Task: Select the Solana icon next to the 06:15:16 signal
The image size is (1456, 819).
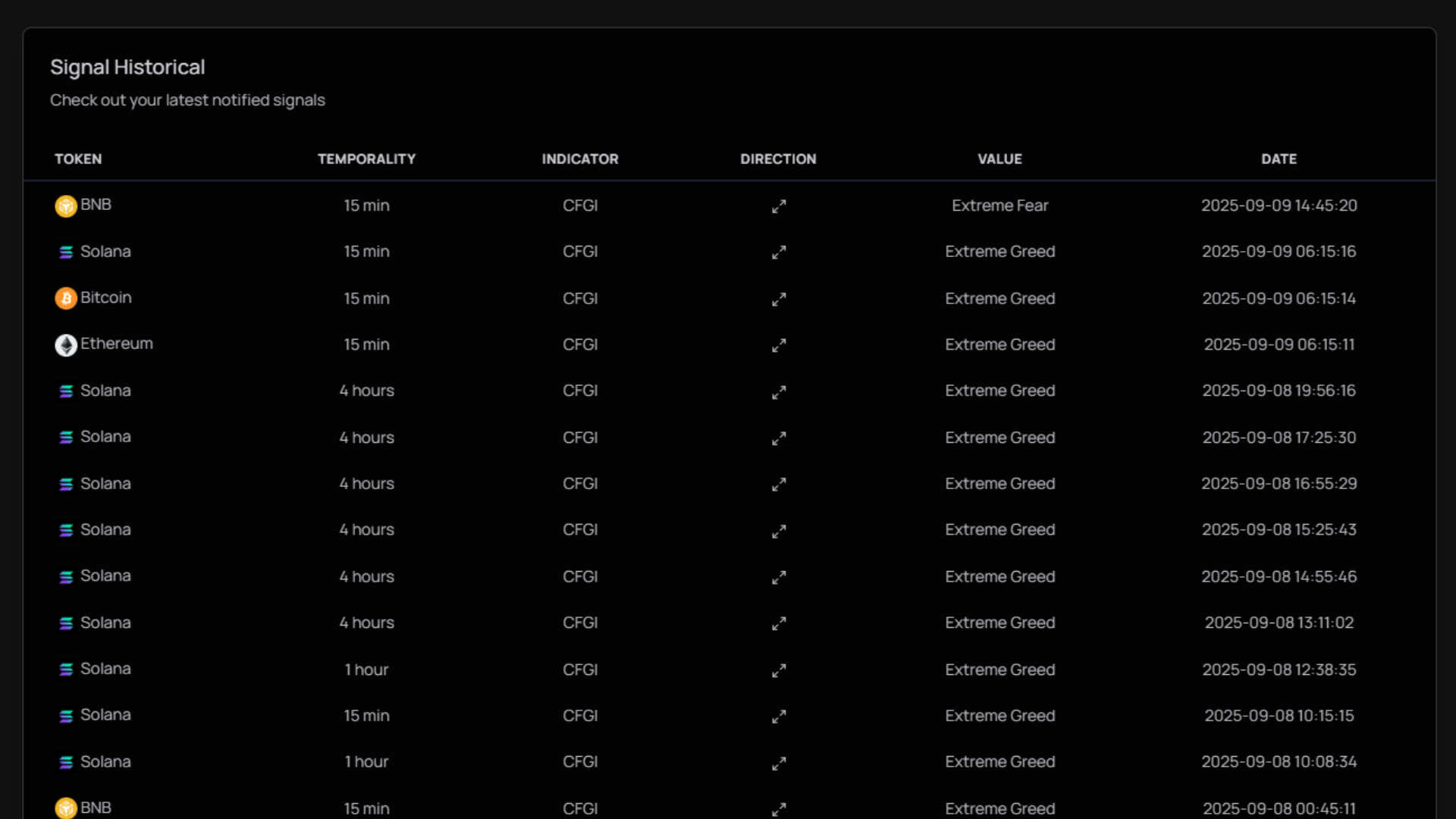Action: pos(66,252)
